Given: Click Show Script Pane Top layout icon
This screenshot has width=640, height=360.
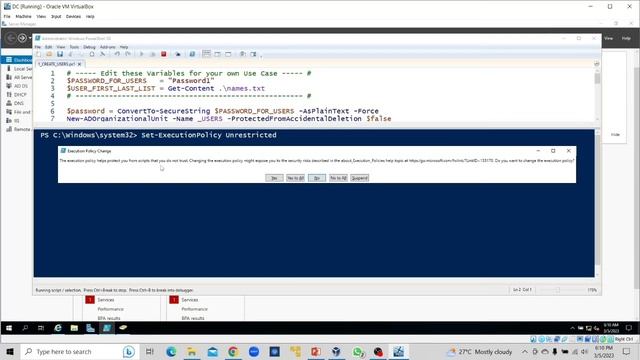Looking at the screenshot, I should [207, 54].
